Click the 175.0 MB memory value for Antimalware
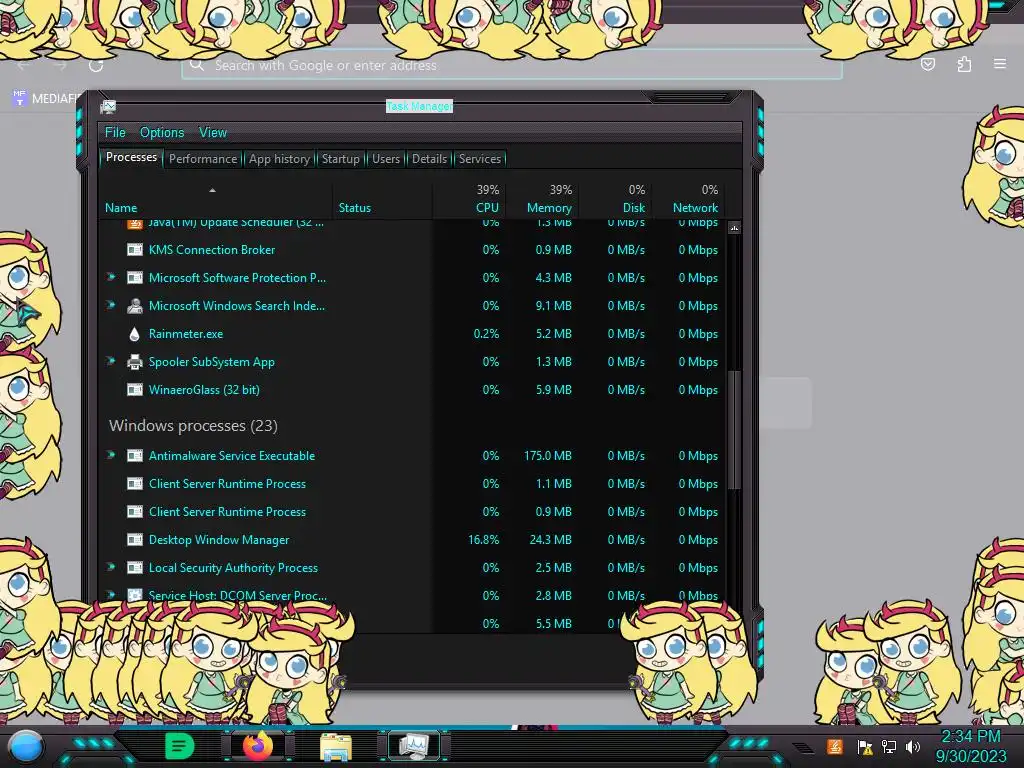This screenshot has width=1024, height=768. 547,456
